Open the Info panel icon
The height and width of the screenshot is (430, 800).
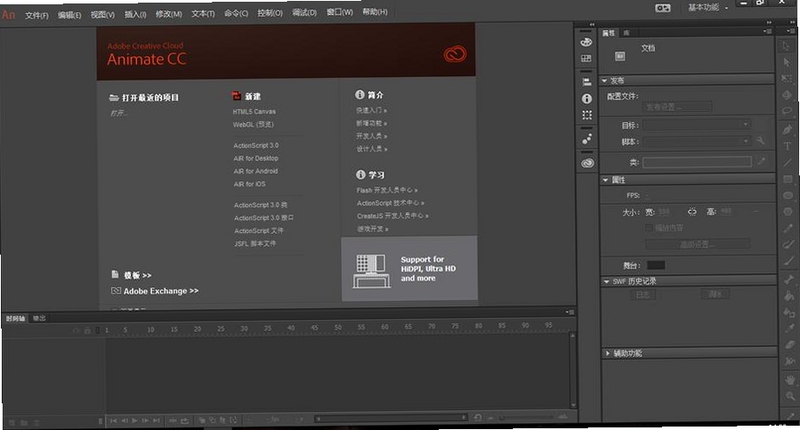coord(587,98)
